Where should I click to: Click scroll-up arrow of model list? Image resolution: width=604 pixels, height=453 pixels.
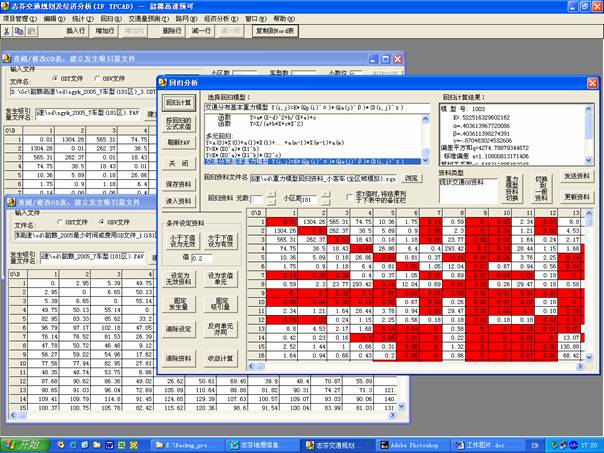coord(426,119)
